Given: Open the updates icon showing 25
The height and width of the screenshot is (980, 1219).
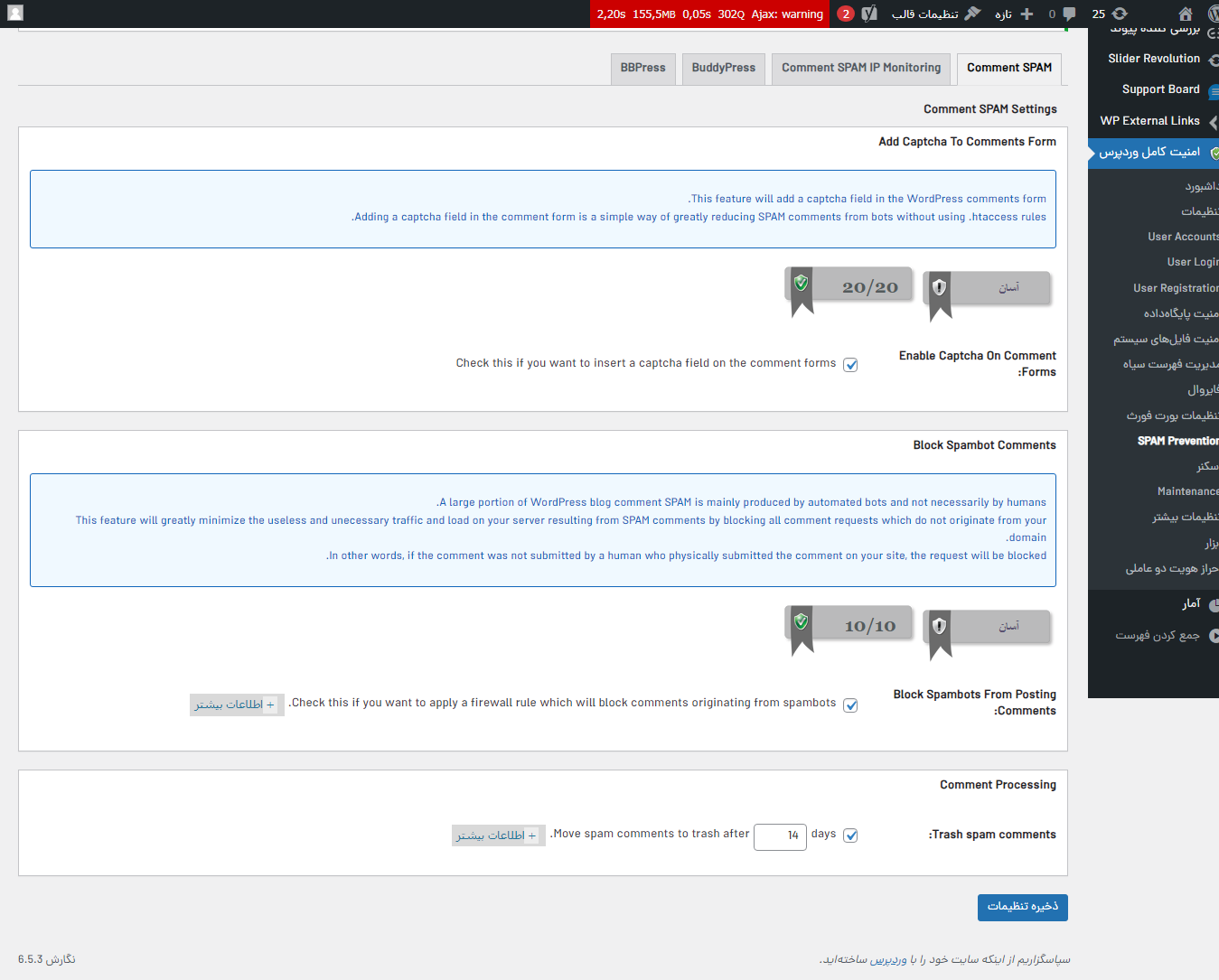Looking at the screenshot, I should coord(1110,14).
